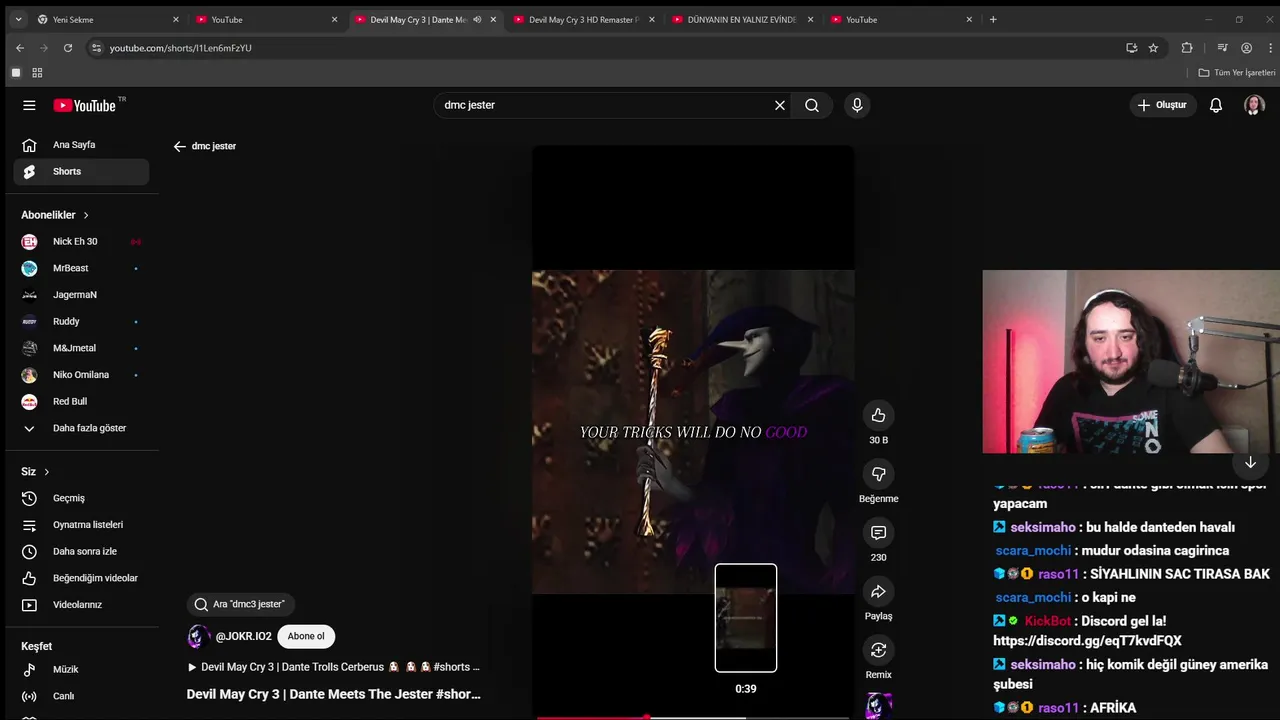This screenshot has width=1280, height=720.
Task: Click the 0:39 seek preview thumbnail
Action: pos(746,618)
